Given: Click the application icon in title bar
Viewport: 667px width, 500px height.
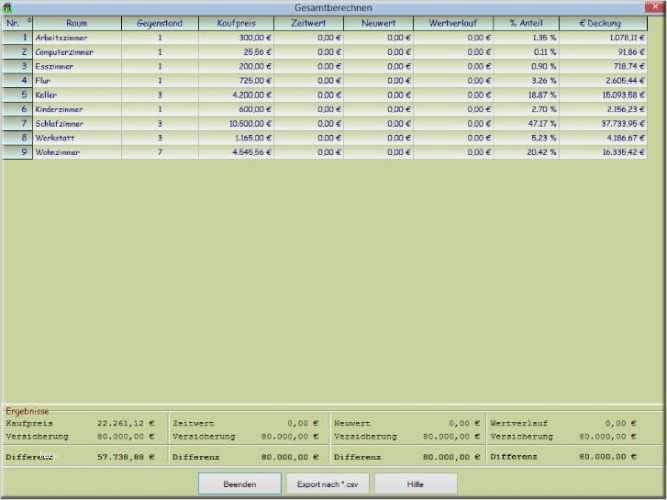Looking at the screenshot, I should [x=7, y=7].
